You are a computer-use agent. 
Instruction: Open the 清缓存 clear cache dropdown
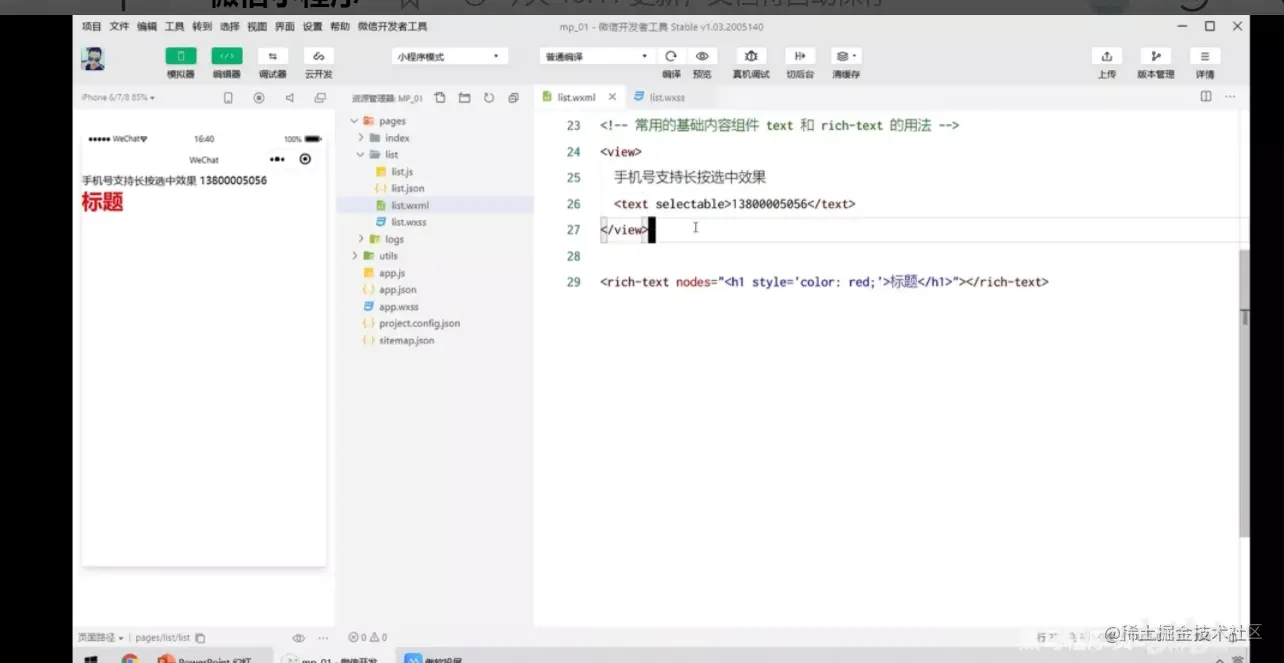coord(846,56)
